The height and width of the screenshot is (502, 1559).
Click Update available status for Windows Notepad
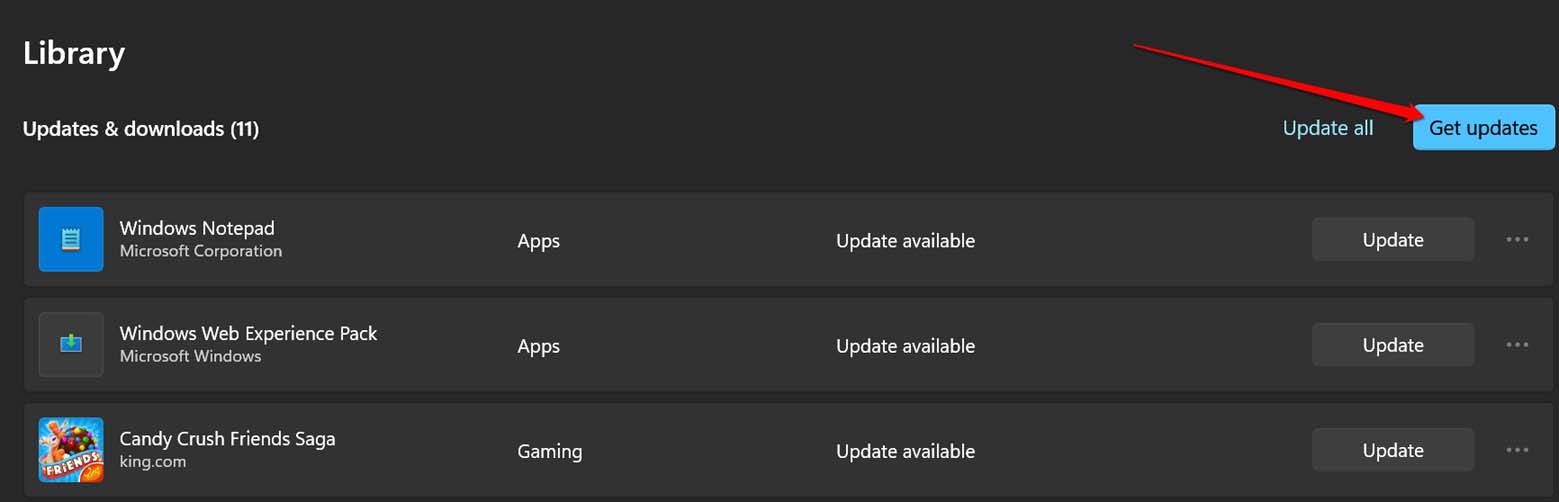[x=905, y=241]
